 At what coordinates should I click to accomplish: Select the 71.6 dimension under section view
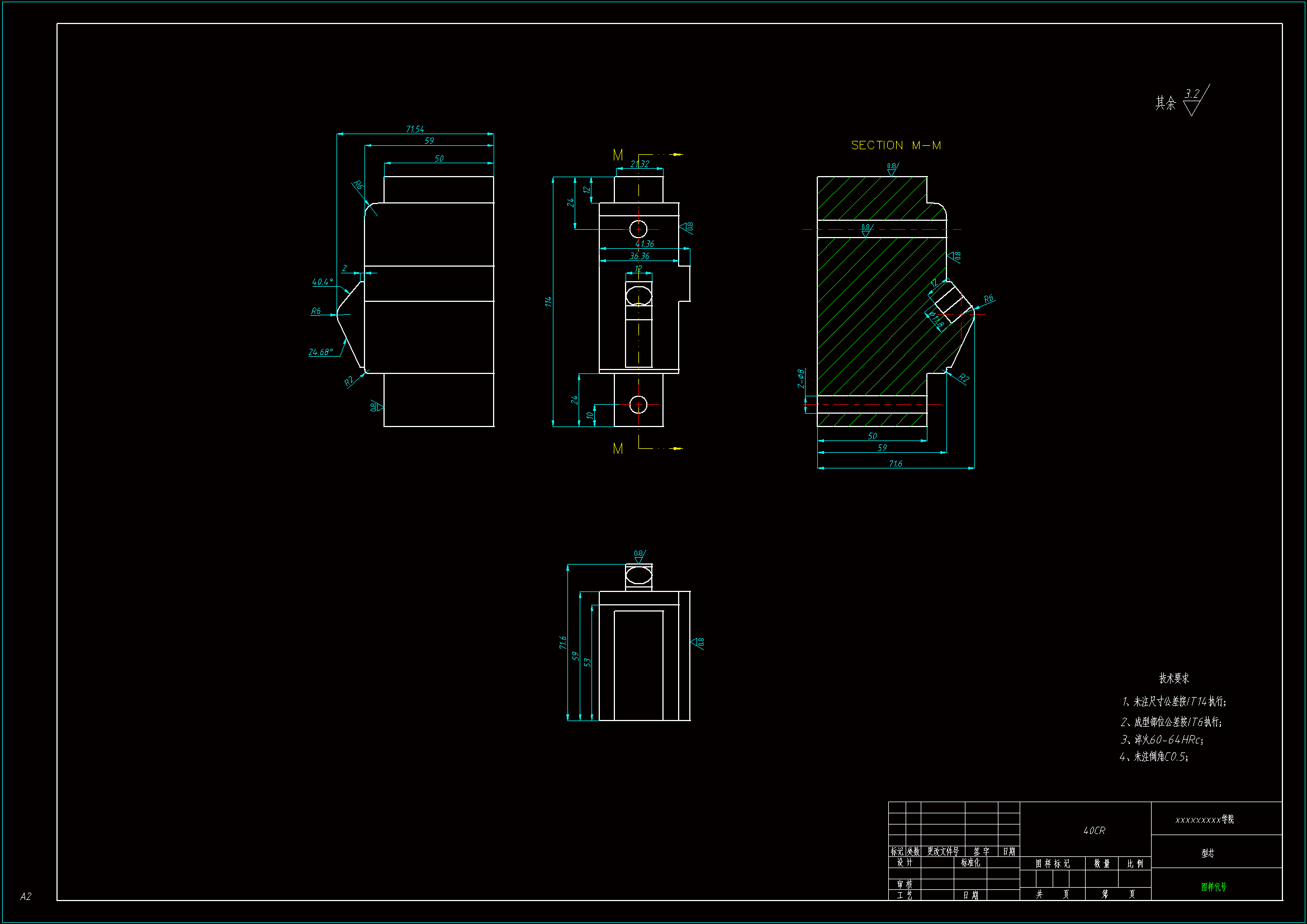pos(895,464)
